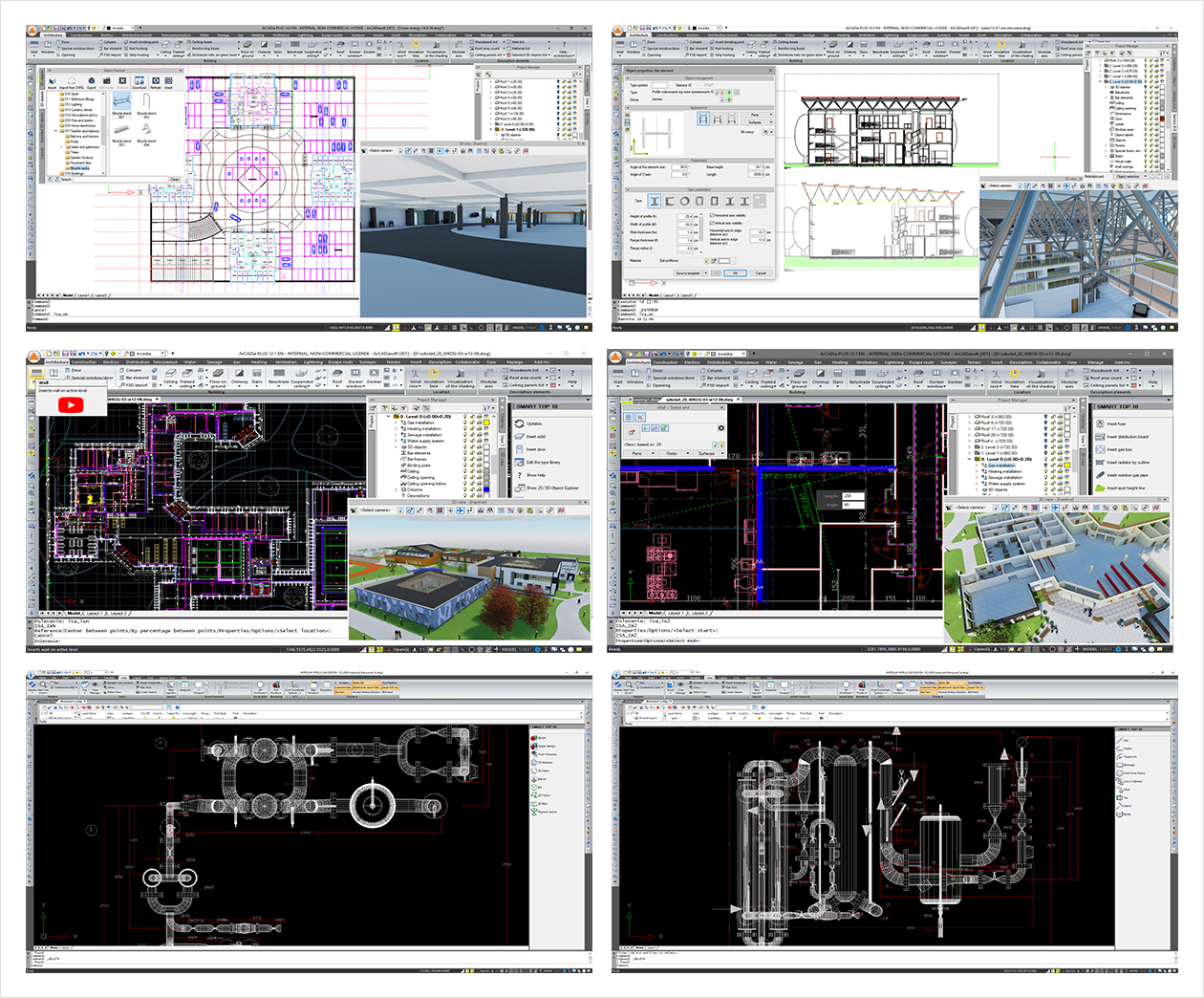Open Ventilation ribbon tab in middle-left window
The height and width of the screenshot is (998, 1204).
pyautogui.click(x=286, y=362)
